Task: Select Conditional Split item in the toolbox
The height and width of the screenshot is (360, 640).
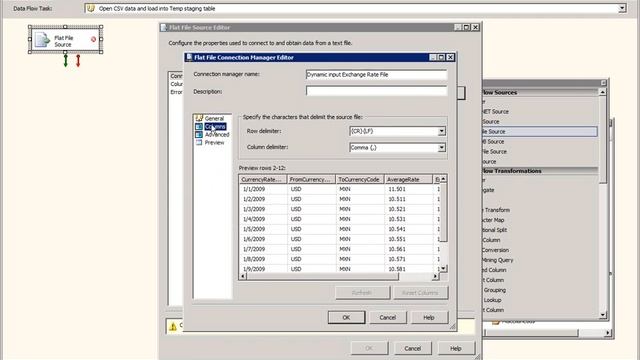Action: pyautogui.click(x=494, y=230)
